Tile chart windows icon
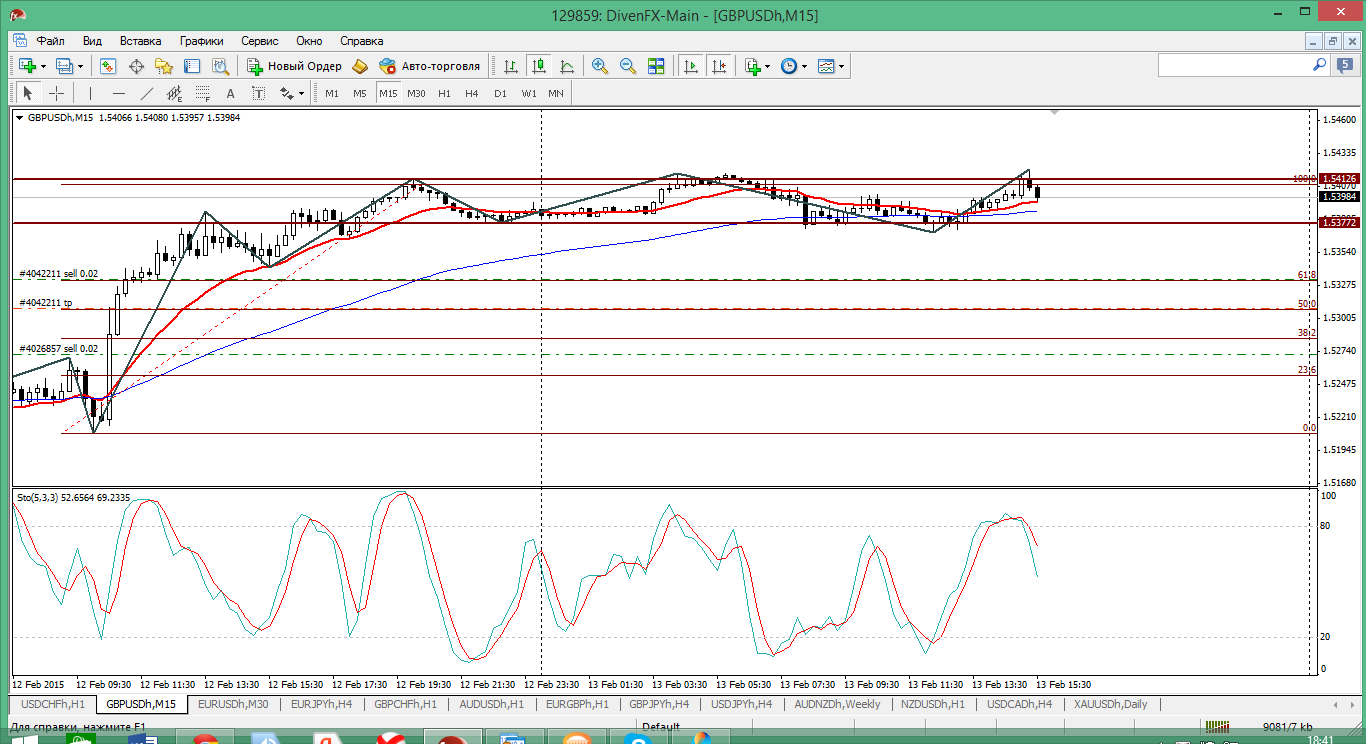The width and height of the screenshot is (1370, 744). click(656, 66)
